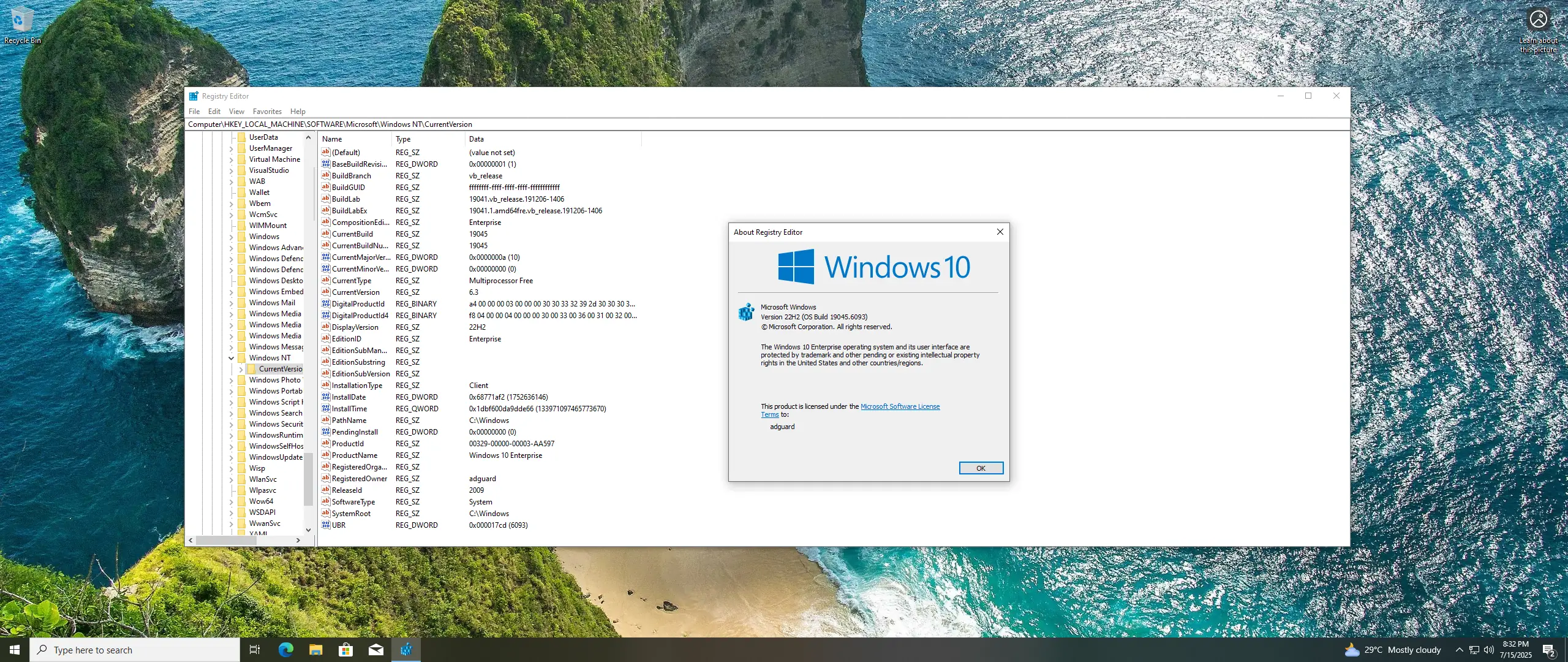Click the DigitalProductId binary value icon

click(x=326, y=304)
